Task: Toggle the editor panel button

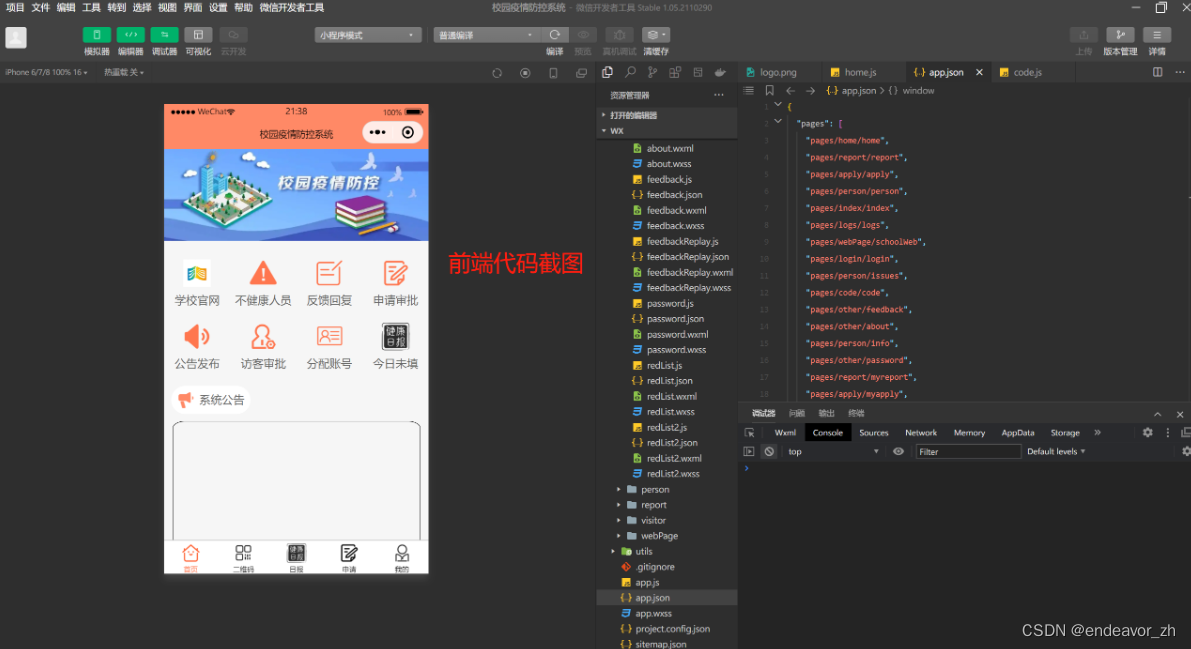Action: pos(131,35)
